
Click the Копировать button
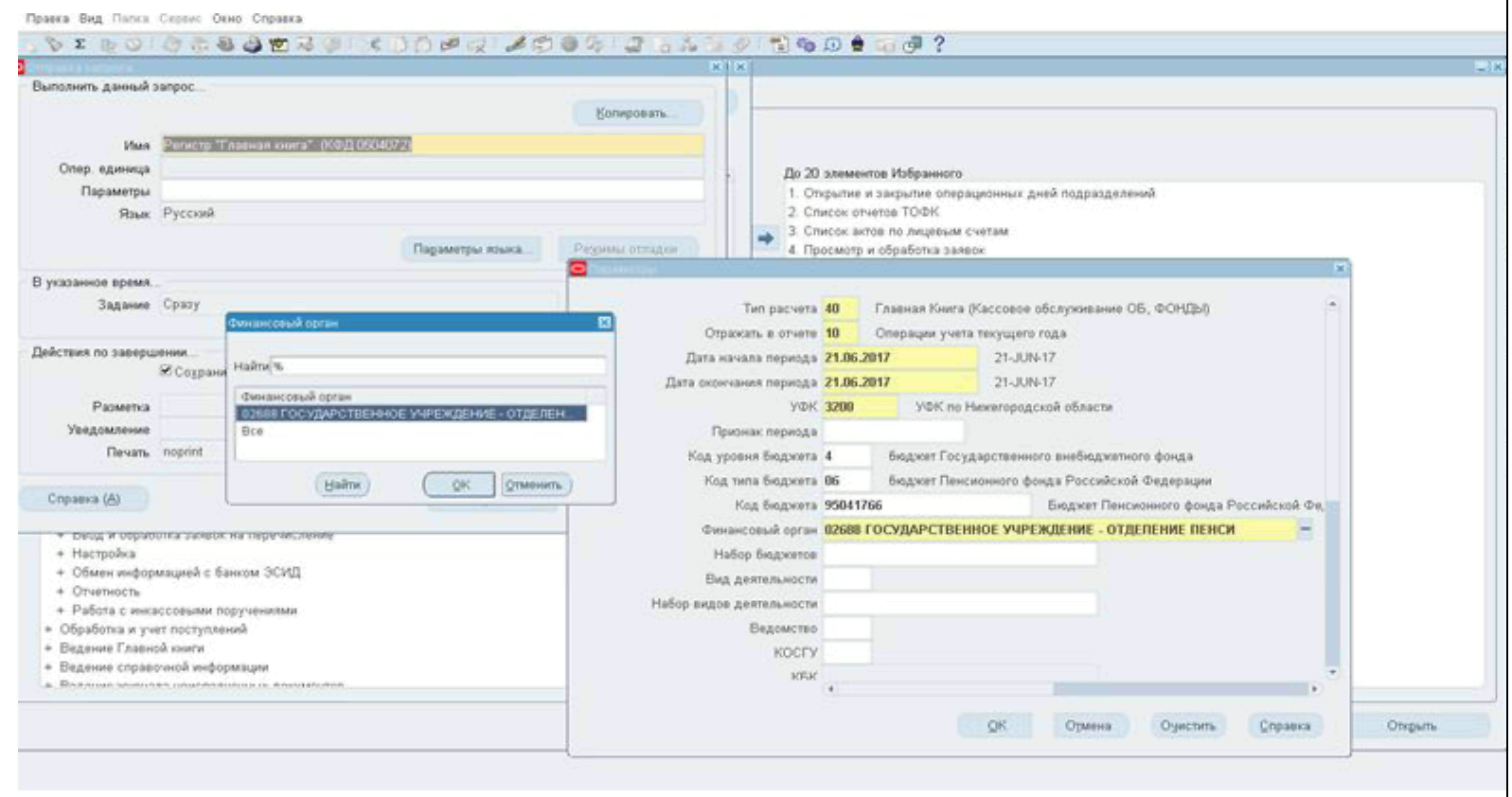(637, 114)
